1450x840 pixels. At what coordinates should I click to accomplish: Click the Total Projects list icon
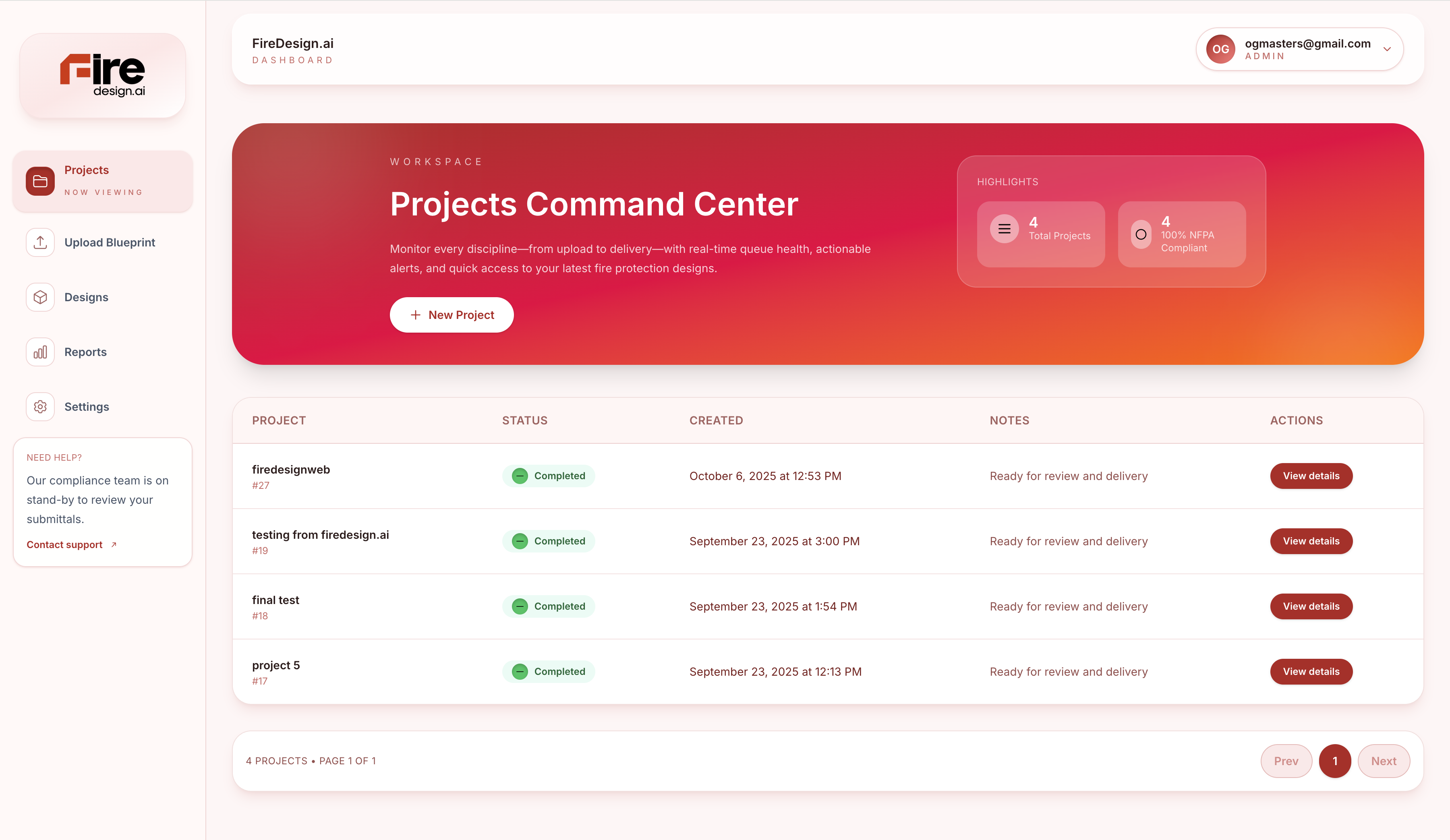(1004, 229)
